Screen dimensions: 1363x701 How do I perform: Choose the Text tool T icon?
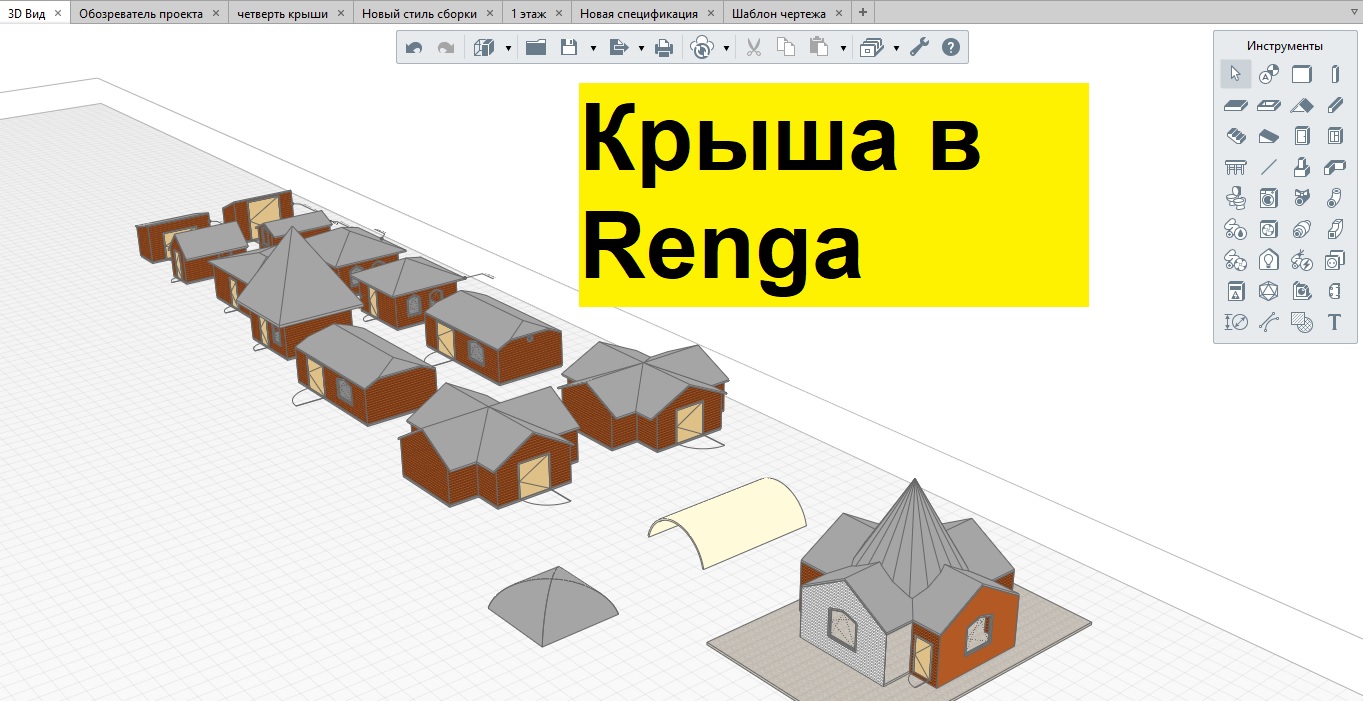coord(1334,322)
